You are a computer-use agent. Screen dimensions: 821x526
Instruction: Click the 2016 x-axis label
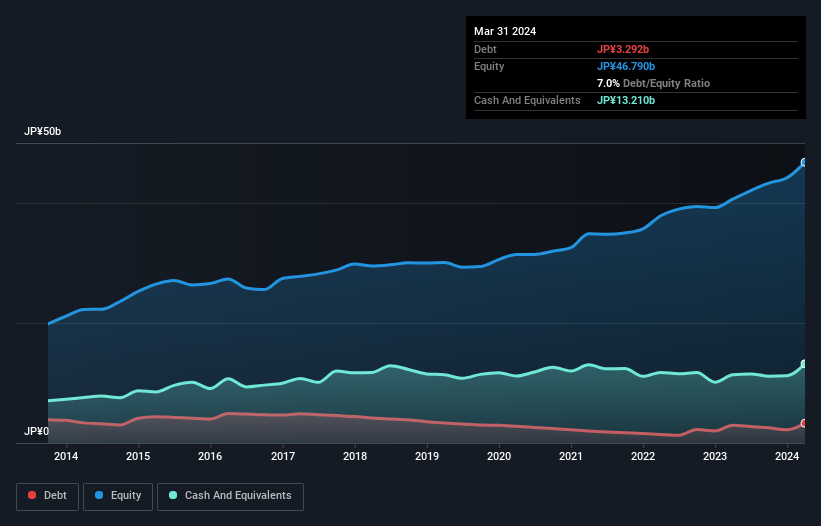point(210,456)
